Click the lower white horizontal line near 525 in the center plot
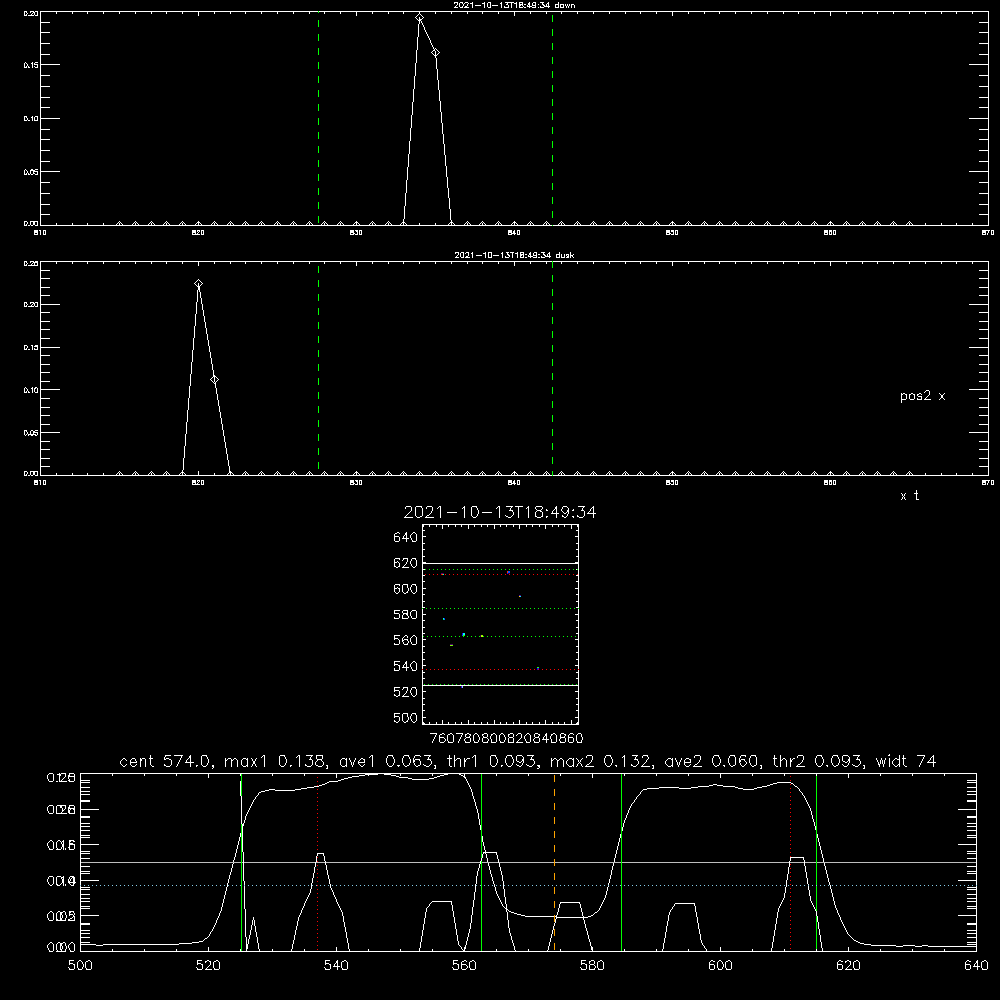The width and height of the screenshot is (1000, 1000). [500, 685]
